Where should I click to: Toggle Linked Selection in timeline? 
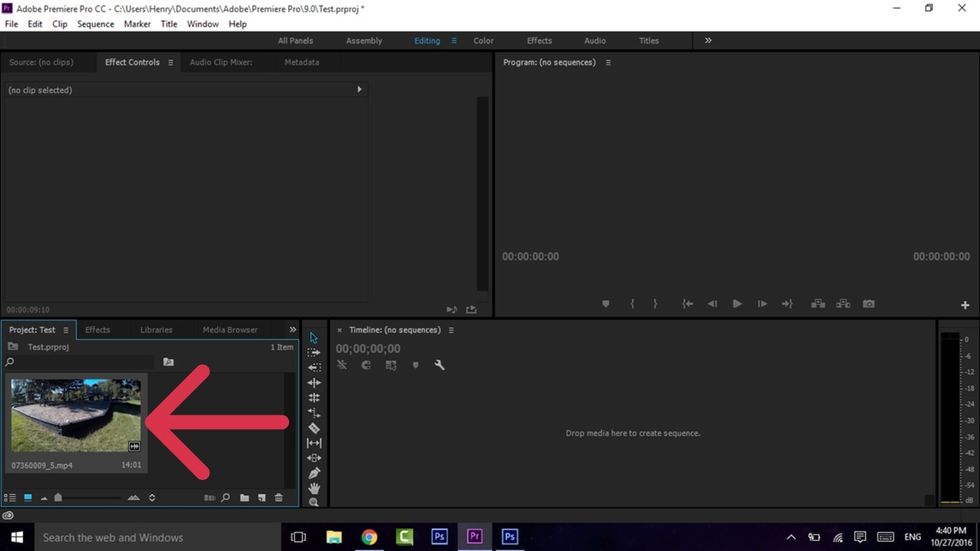391,365
